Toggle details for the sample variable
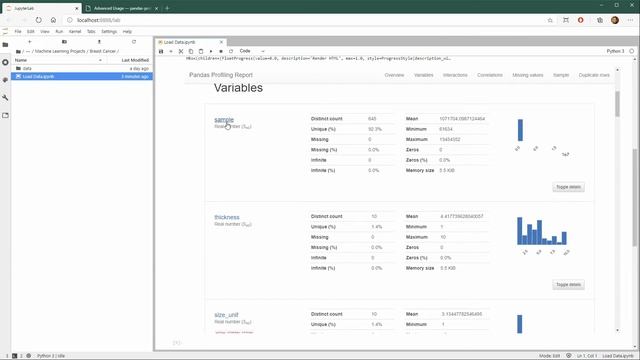 (568, 187)
